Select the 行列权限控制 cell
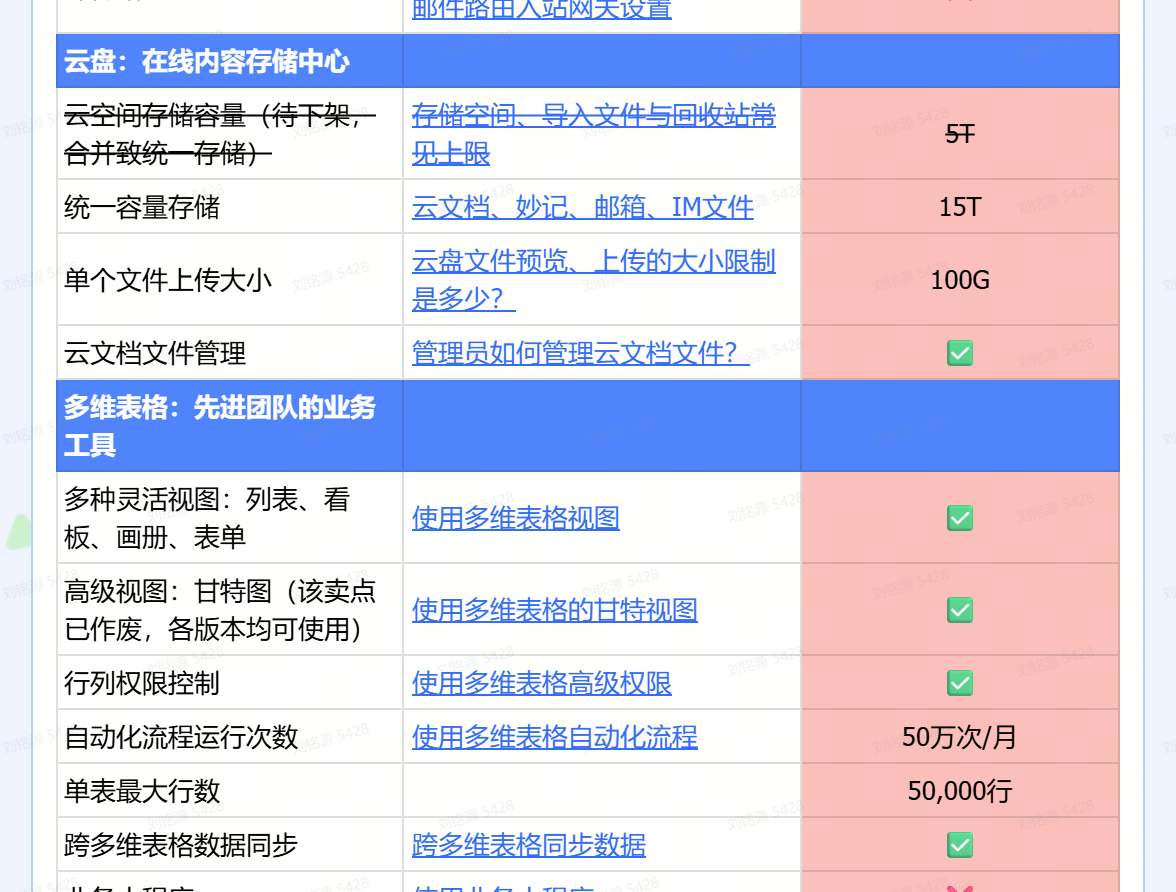1176x892 pixels. [x=230, y=683]
